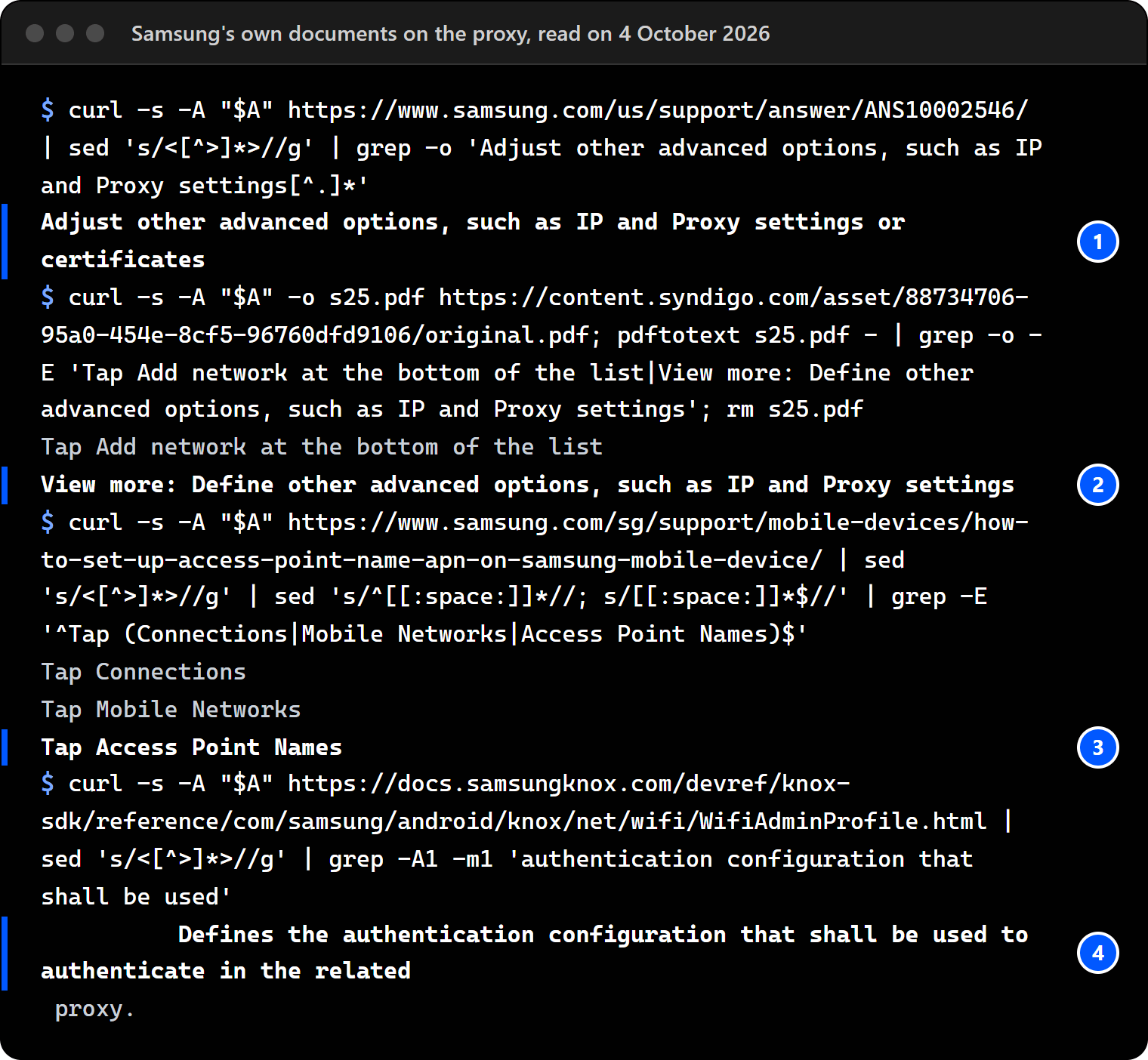Screen dimensions: 1148x1060
Task: Click the output word "certificates"
Action: coord(123,260)
